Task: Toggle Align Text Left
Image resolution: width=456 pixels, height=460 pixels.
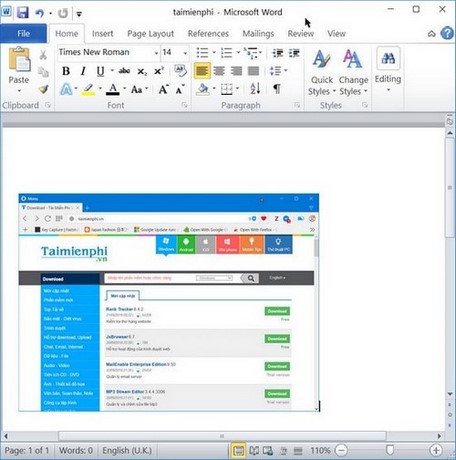Action: 202,71
